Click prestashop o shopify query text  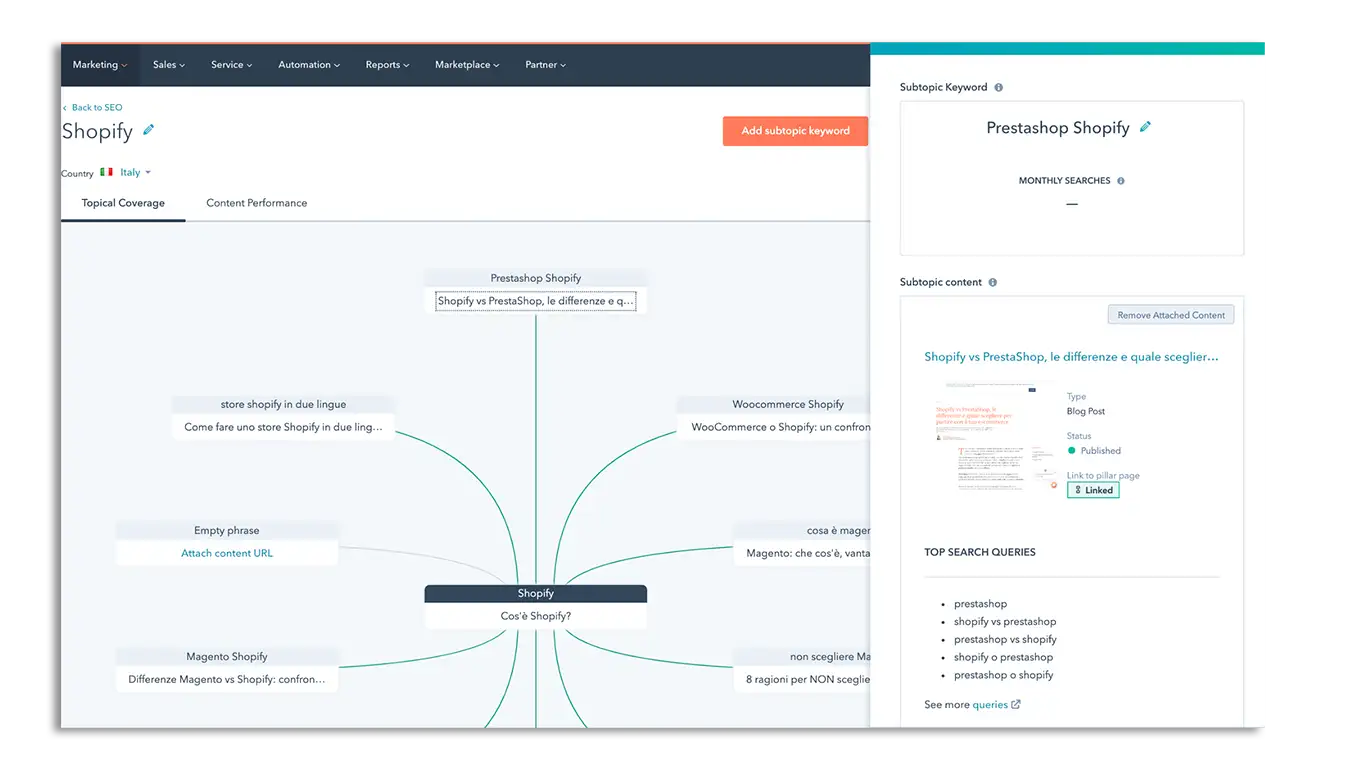[1003, 676]
